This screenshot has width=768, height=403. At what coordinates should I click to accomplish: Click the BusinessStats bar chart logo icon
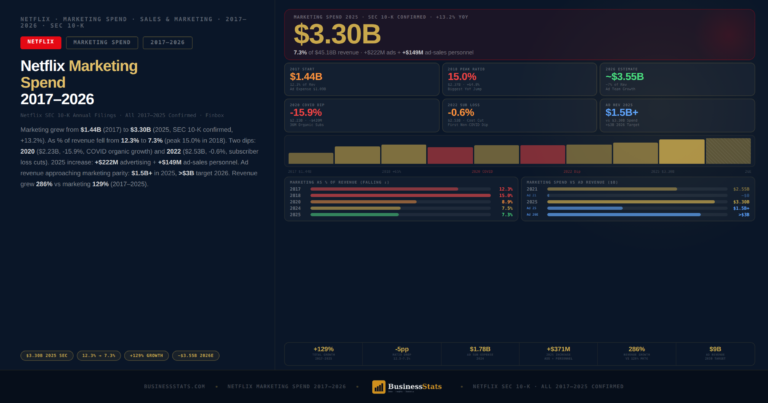click(379, 387)
